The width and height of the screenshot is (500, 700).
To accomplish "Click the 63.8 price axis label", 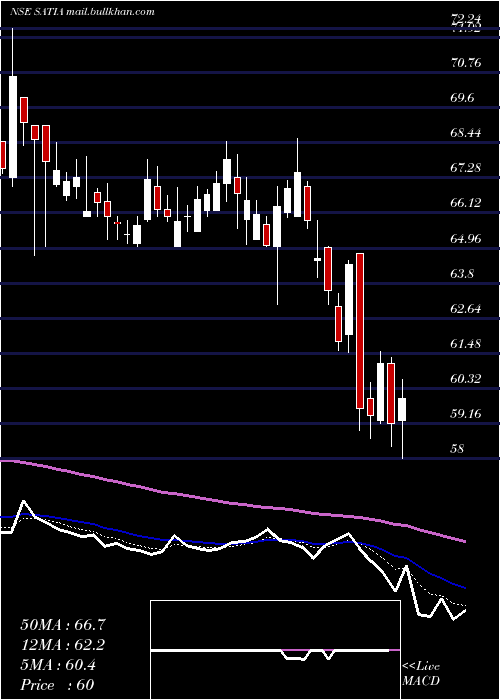I will pyautogui.click(x=462, y=274).
